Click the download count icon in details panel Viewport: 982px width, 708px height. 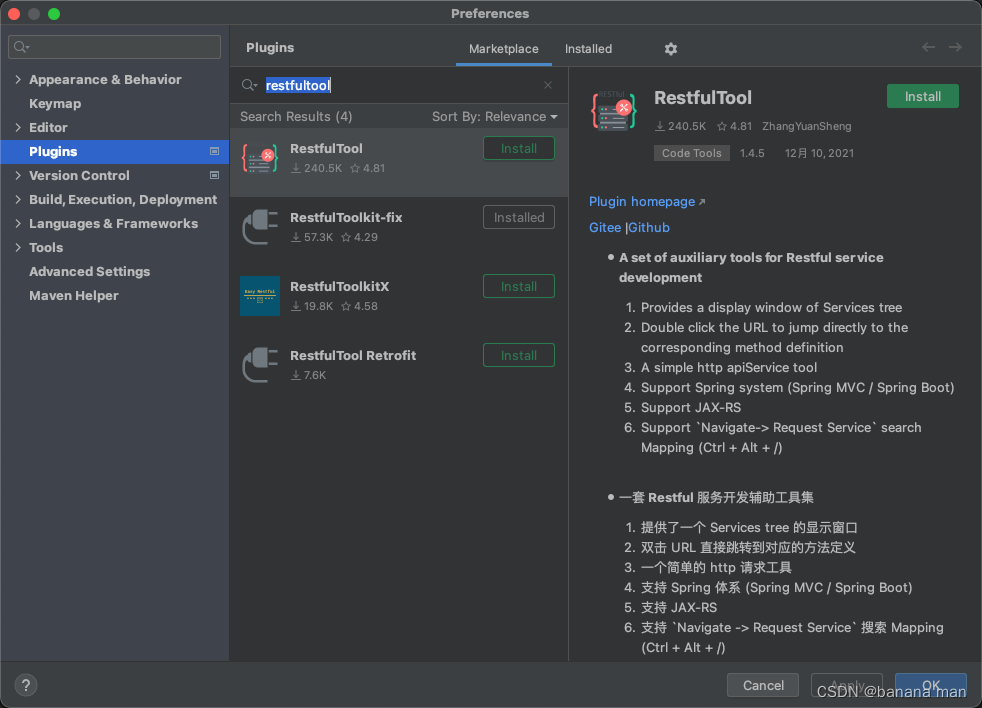[659, 126]
